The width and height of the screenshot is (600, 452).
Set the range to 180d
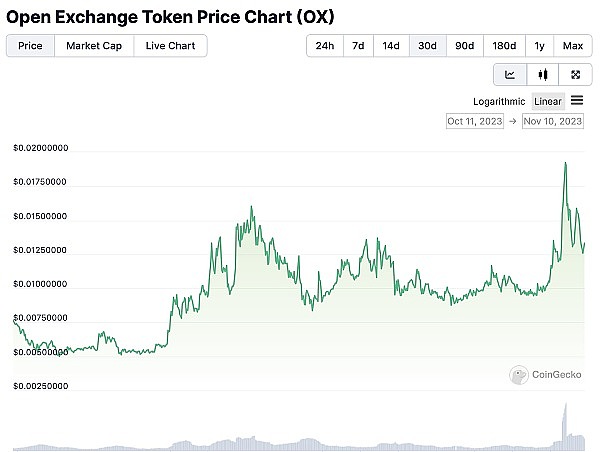[504, 46]
